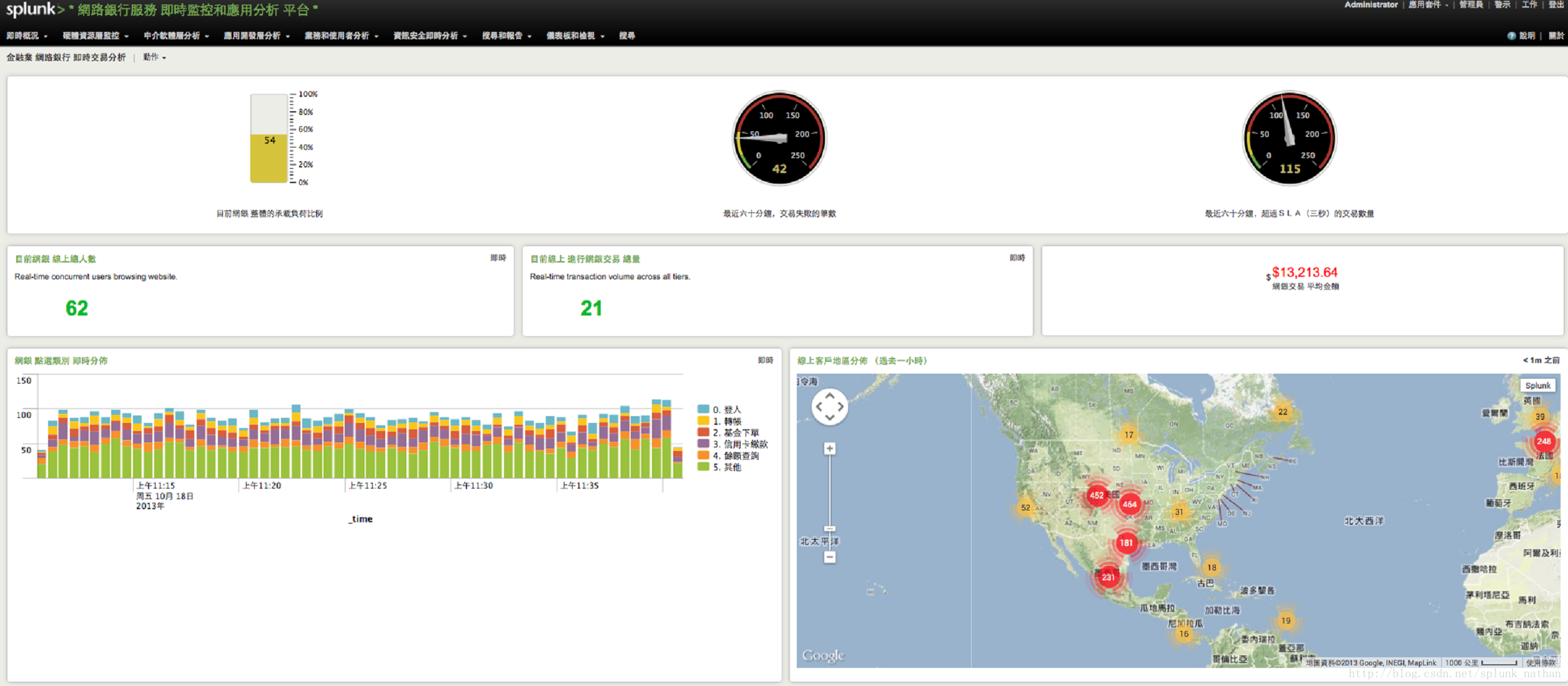This screenshot has width=1568, height=686.
Task: Click the Splunk map type button
Action: tap(1537, 385)
